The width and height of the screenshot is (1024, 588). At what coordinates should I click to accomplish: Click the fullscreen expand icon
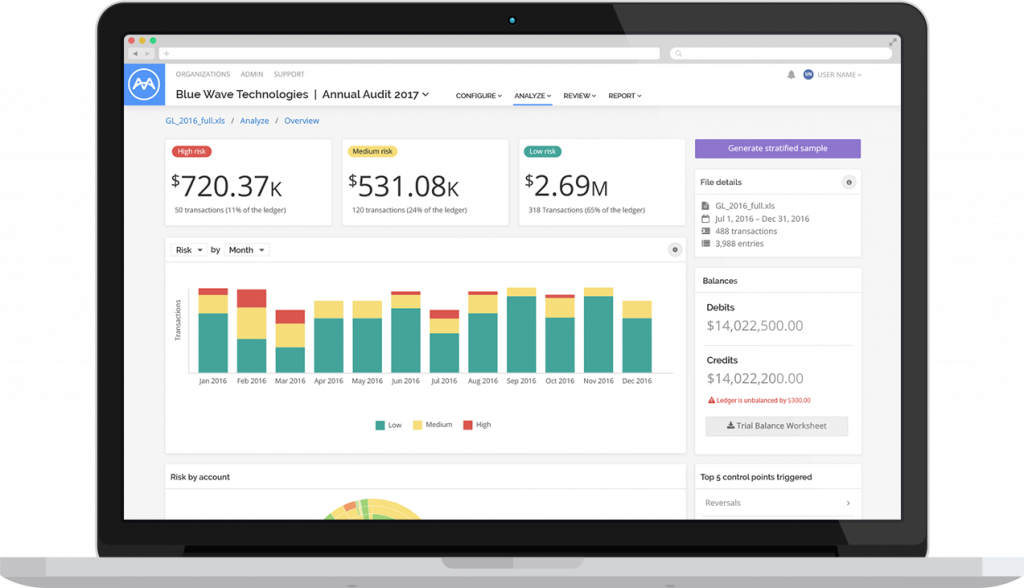pos(892,42)
